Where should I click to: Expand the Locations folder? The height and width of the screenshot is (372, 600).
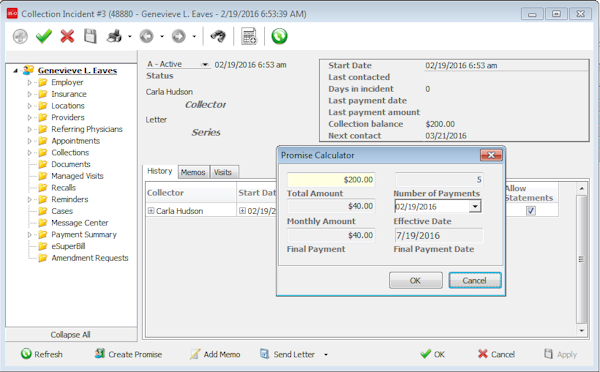[x=29, y=106]
